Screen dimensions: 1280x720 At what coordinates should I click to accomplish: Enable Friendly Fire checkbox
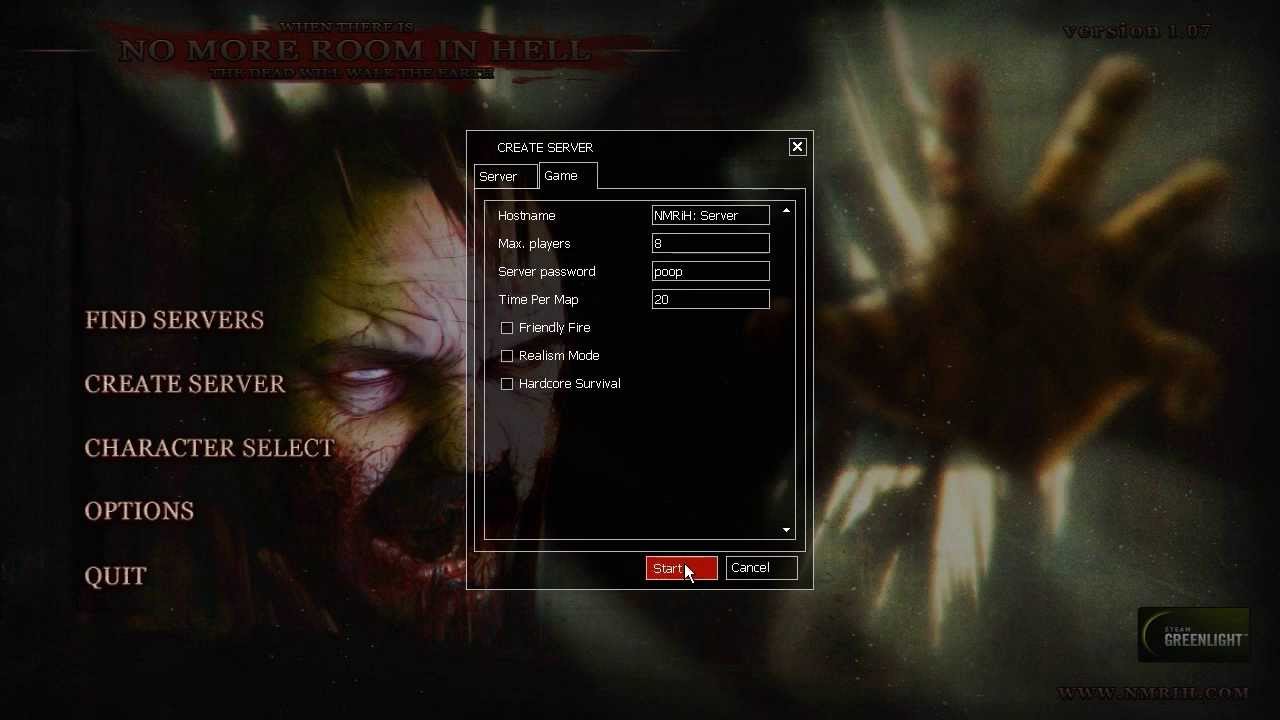(x=507, y=328)
